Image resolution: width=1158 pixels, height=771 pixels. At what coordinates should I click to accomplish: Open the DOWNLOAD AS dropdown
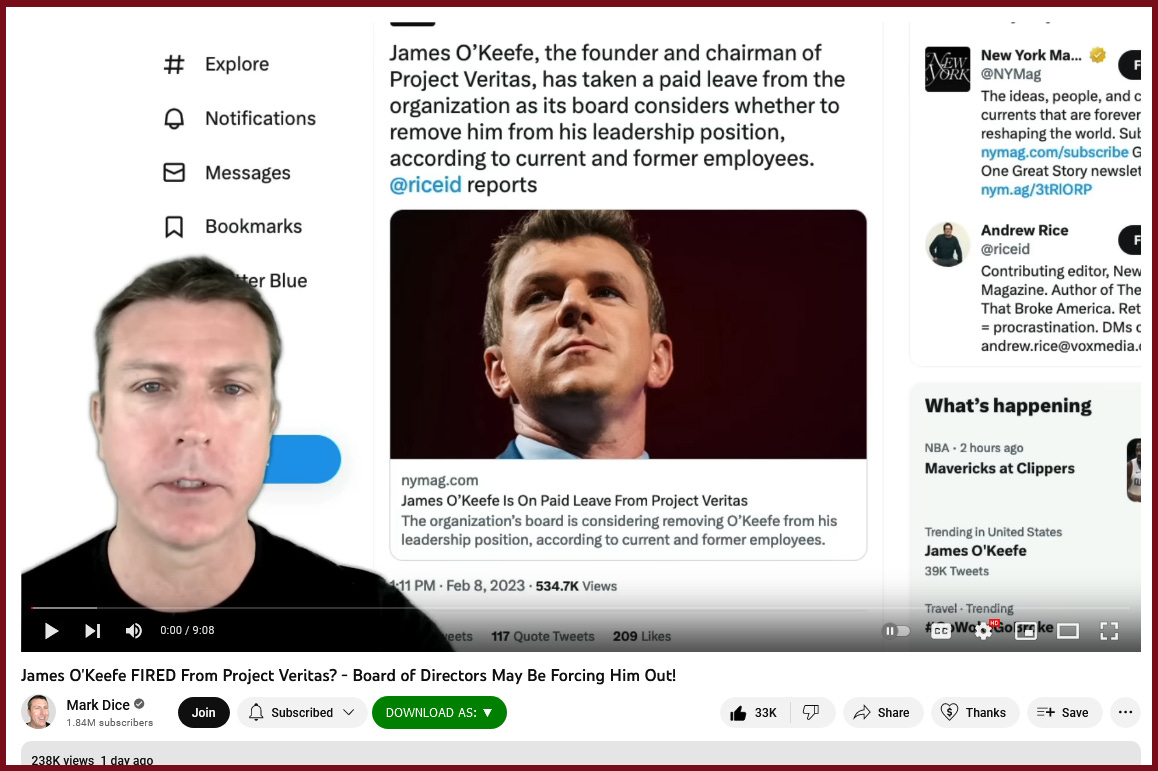(x=439, y=713)
